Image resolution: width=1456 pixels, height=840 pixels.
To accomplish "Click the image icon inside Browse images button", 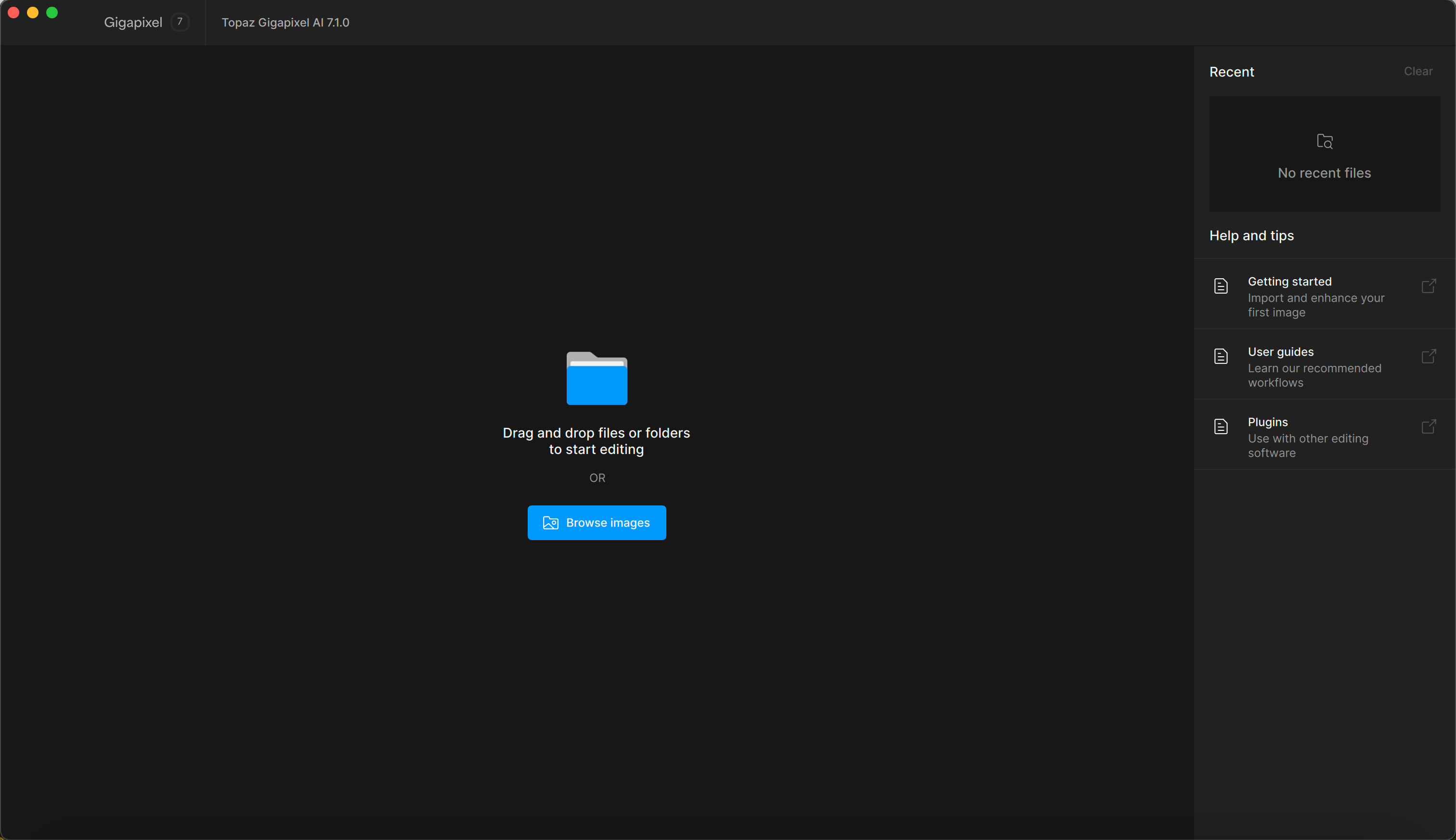I will coord(550,523).
